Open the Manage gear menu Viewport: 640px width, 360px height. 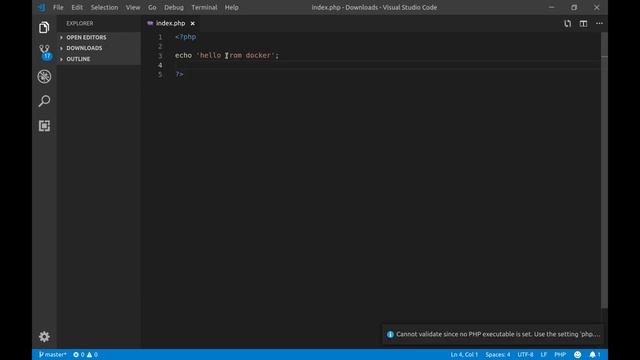pyautogui.click(x=44, y=336)
